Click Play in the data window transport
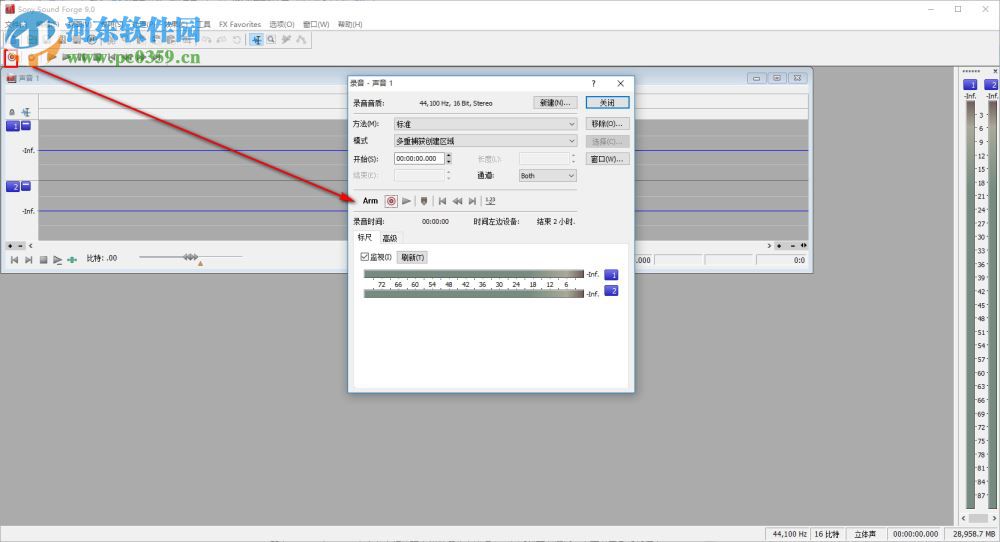This screenshot has height=542, width=1000. (57, 260)
